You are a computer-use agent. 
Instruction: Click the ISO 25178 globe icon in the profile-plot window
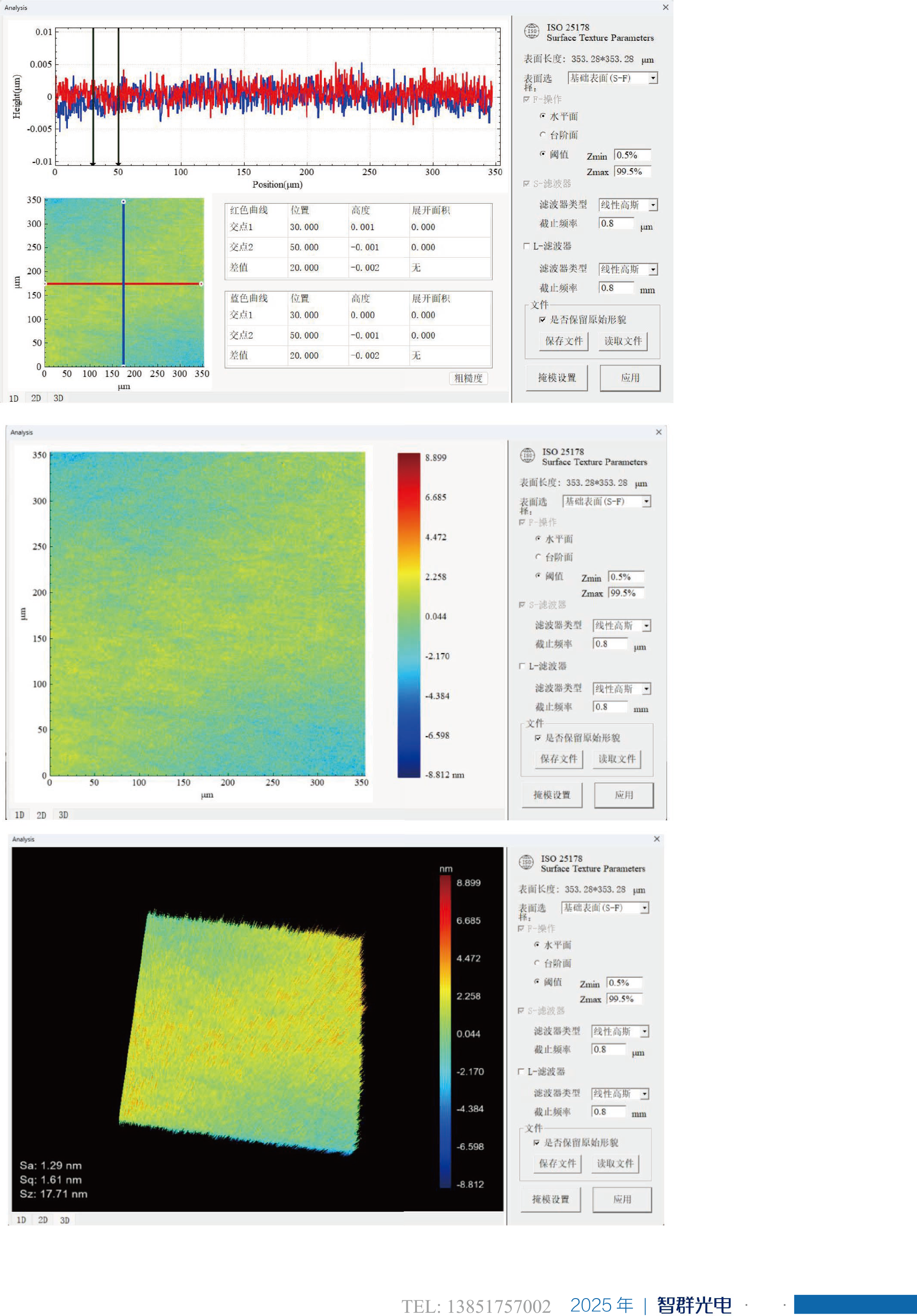pos(532,31)
